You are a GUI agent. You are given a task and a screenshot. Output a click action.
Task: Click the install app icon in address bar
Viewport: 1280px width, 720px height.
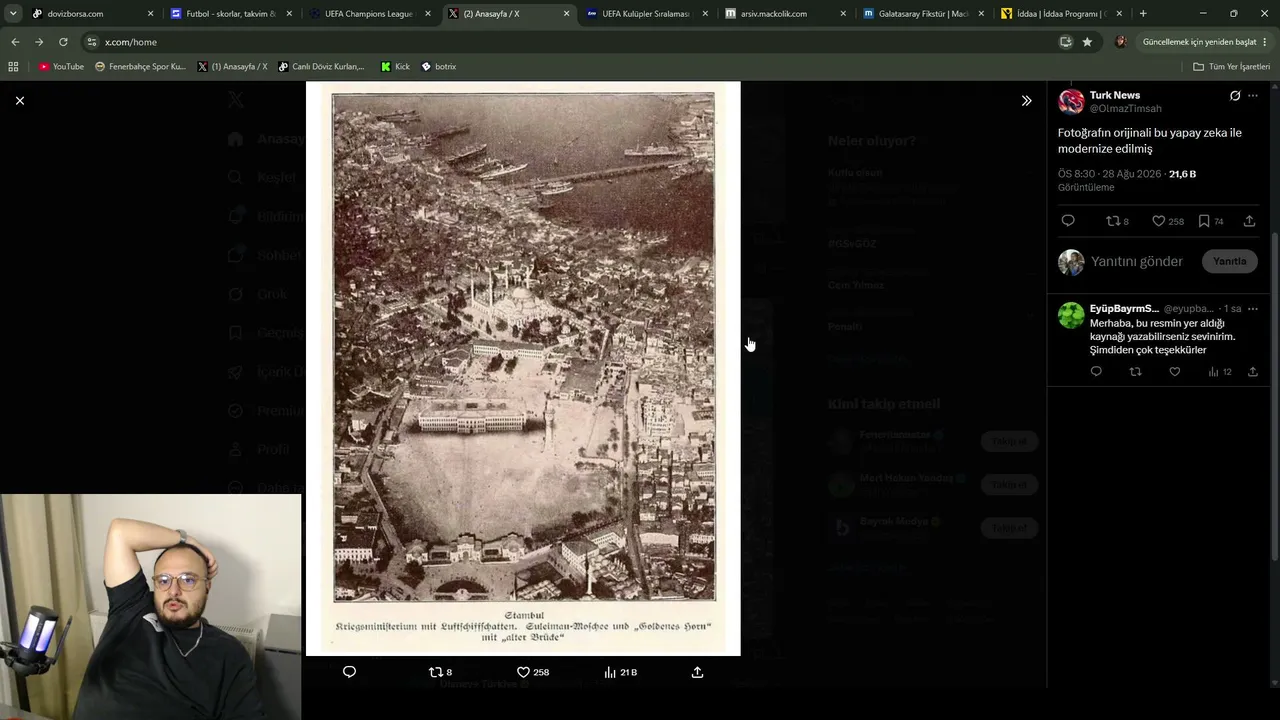[1066, 42]
